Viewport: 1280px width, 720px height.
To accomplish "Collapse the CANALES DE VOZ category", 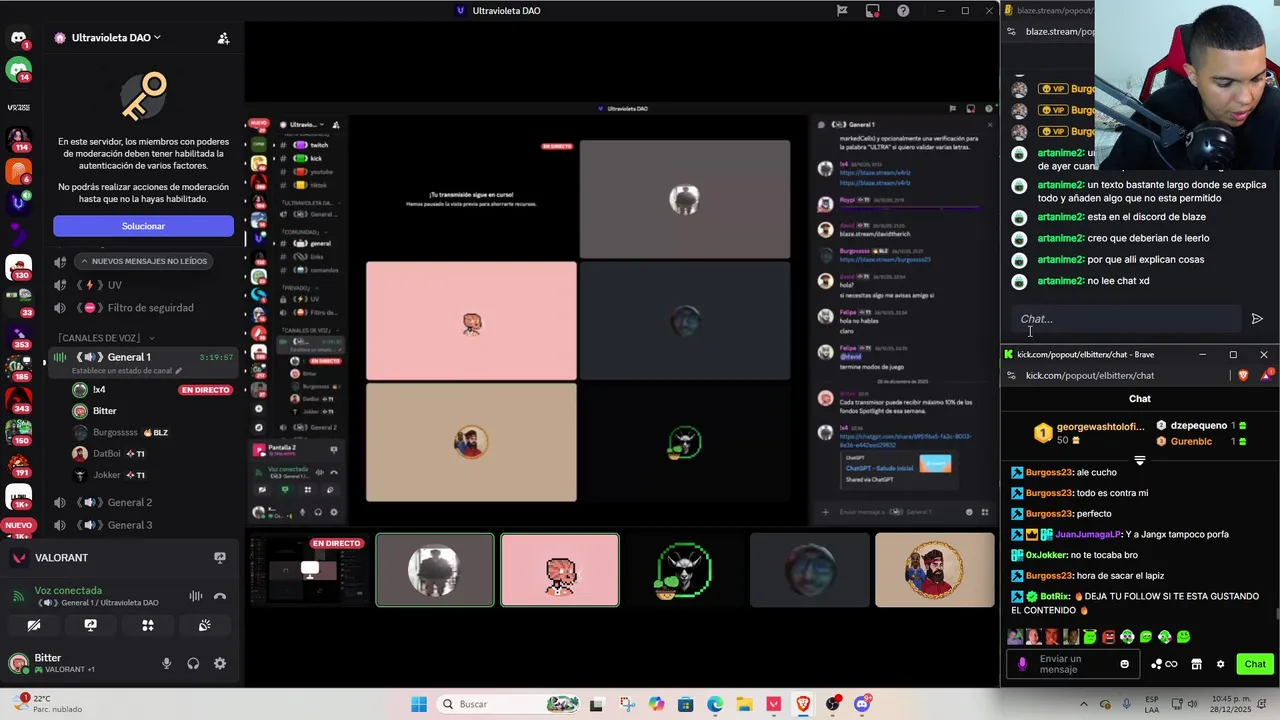I will click(106, 338).
